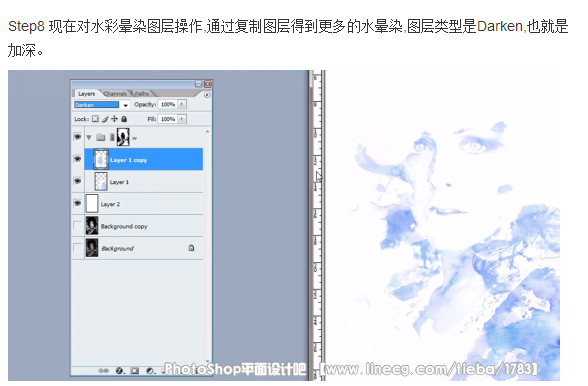Switch to the Channels tab
The width and height of the screenshot is (588, 386).
click(x=115, y=93)
